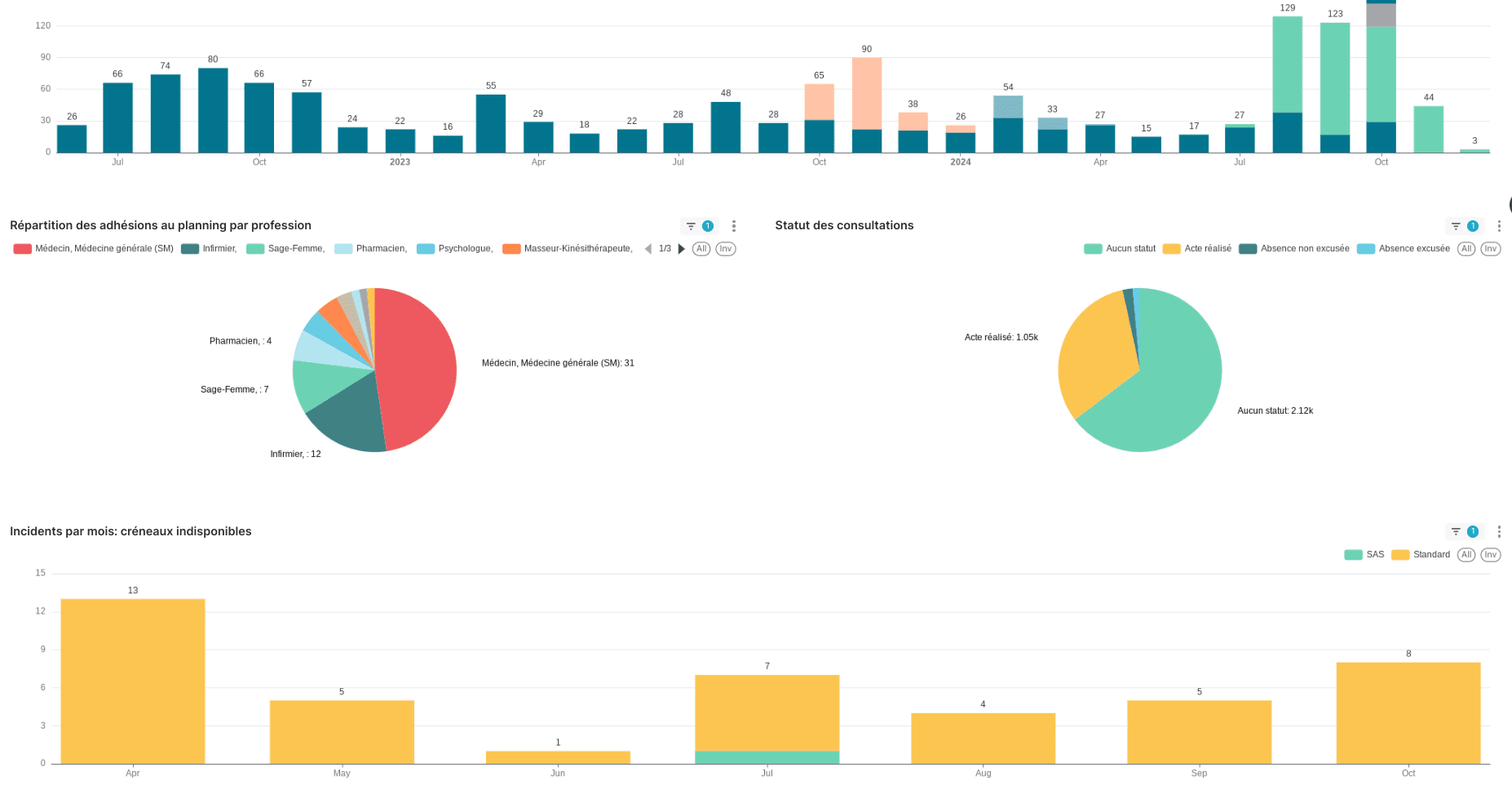1512x785 pixels.
Task: Invert selection in Statut des consultations legend
Action: (1491, 249)
